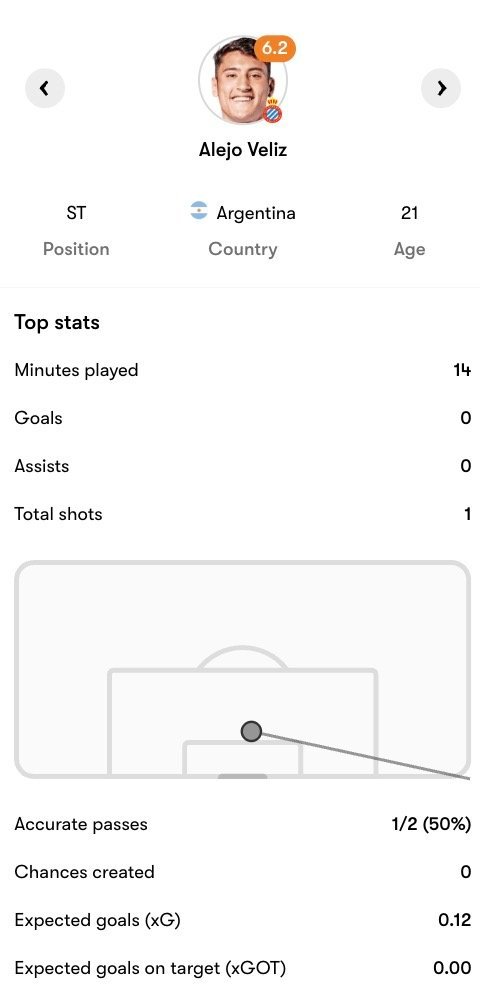Go to previous player with left arrow
480x996 pixels.
(44, 88)
